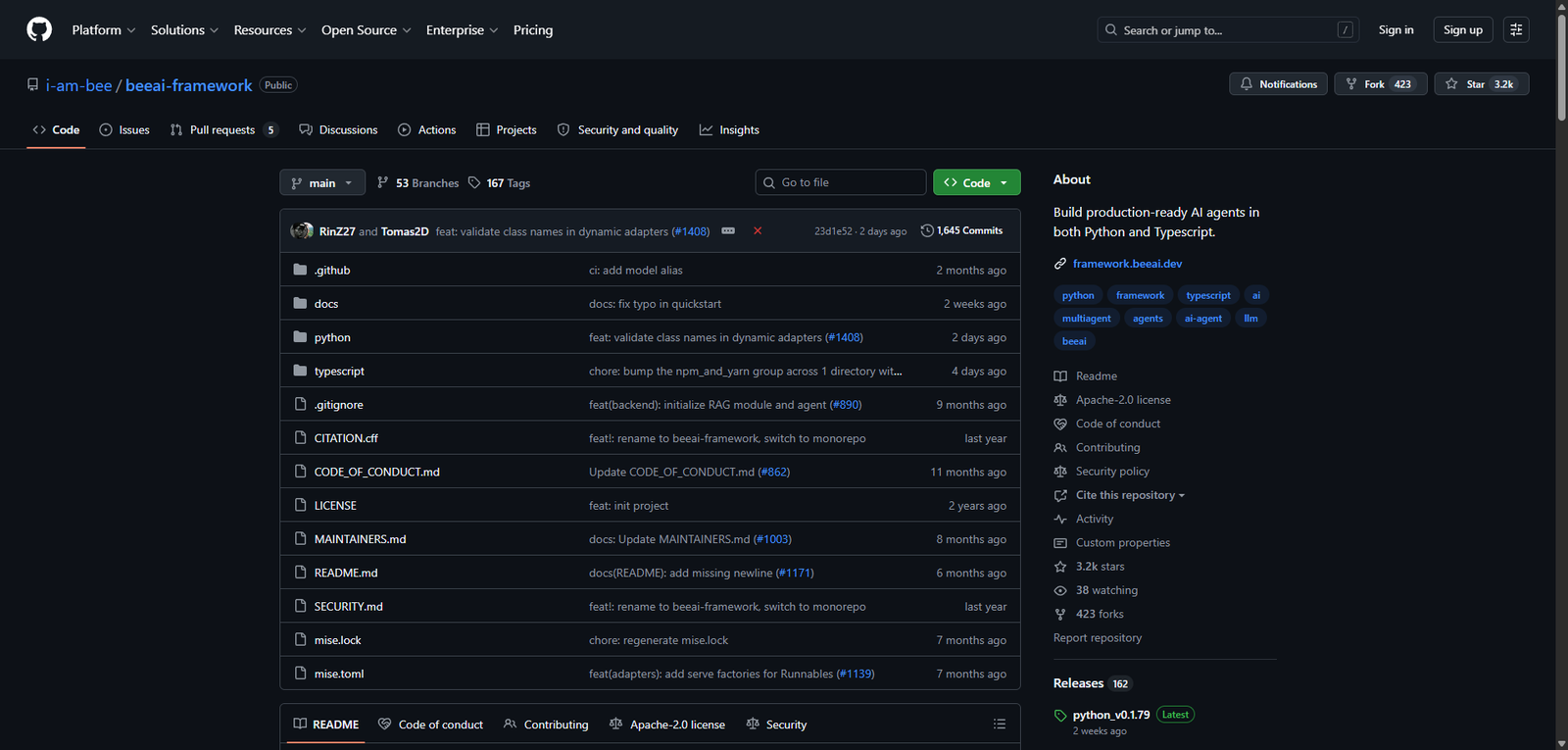Click the tags icon next to 167 Tags

[x=474, y=183]
